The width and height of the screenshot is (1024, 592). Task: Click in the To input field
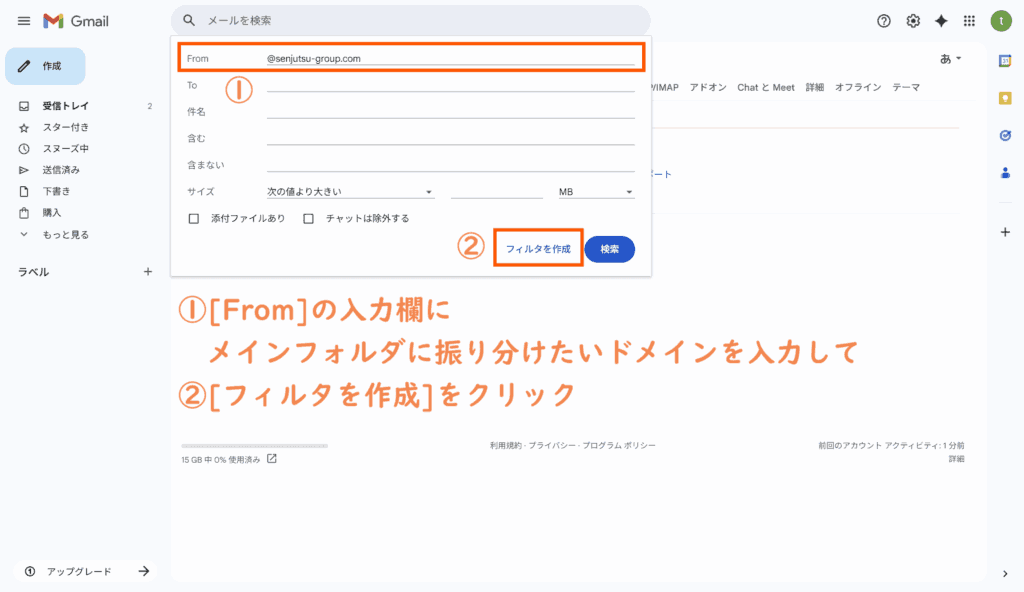[450, 85]
